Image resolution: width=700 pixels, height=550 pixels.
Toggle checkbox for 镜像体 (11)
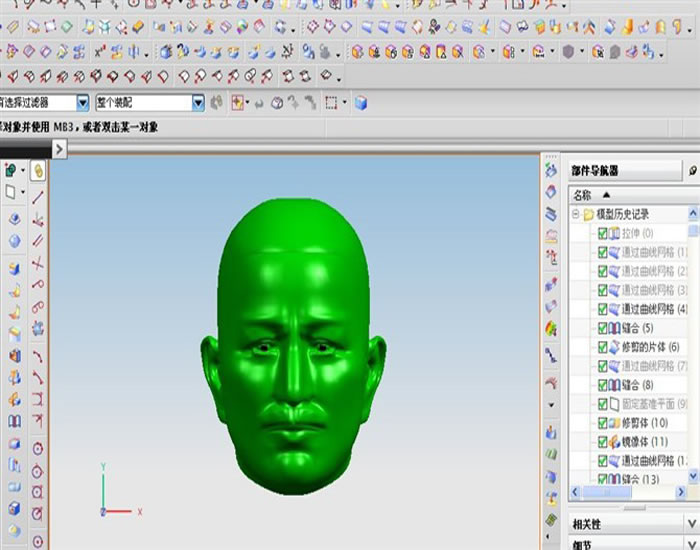tap(603, 442)
